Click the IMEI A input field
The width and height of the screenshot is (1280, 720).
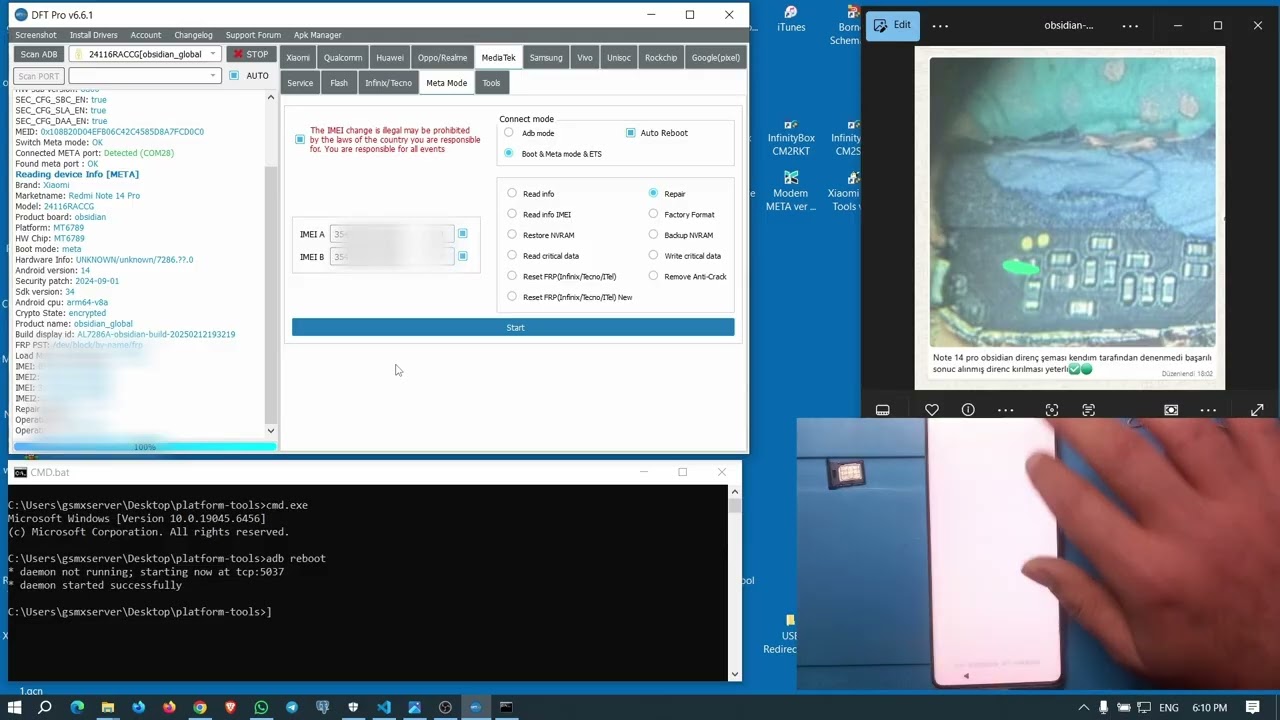pyautogui.click(x=392, y=234)
